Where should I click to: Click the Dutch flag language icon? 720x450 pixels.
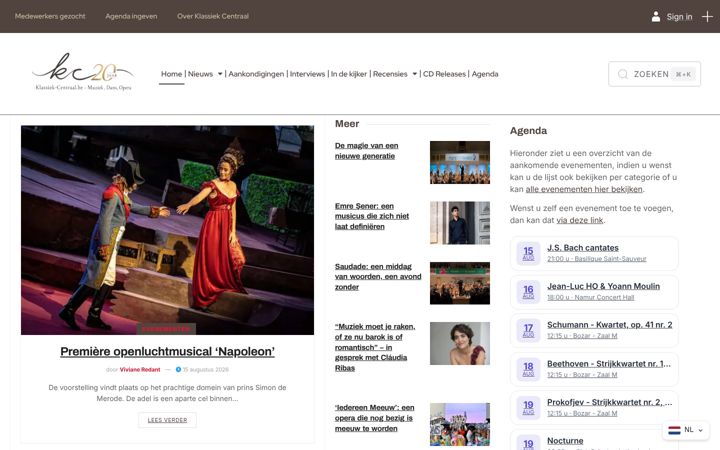coord(674,430)
